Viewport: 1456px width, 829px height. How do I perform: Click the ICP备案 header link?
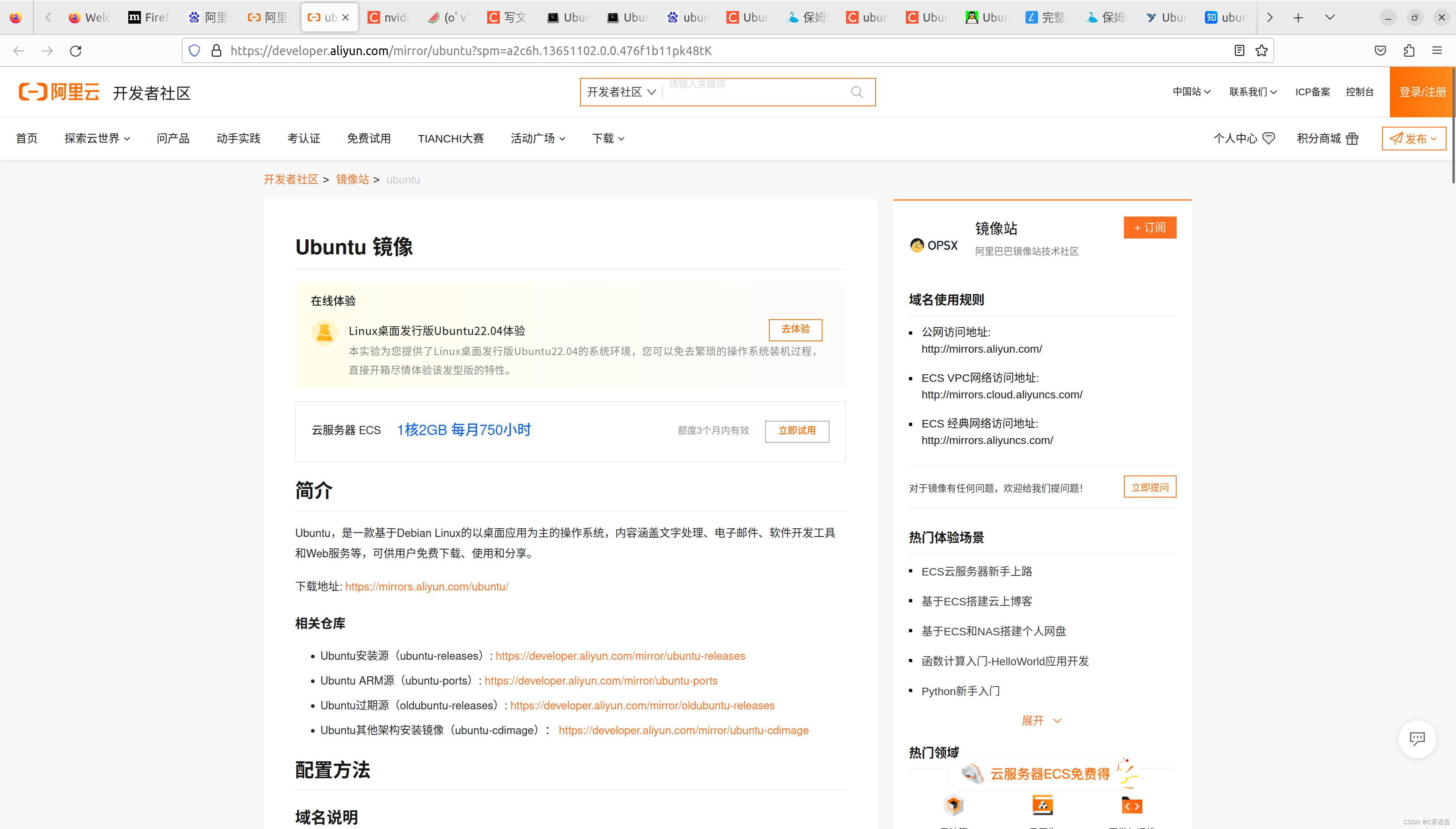click(1312, 92)
